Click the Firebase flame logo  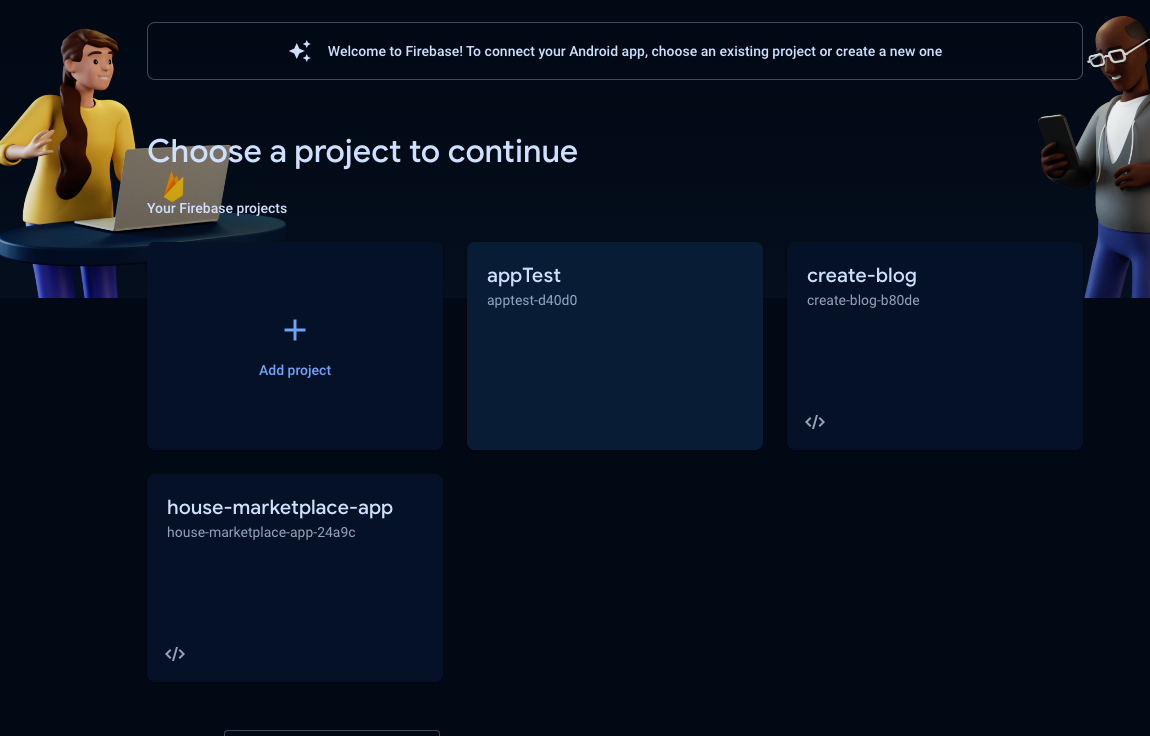tap(174, 186)
